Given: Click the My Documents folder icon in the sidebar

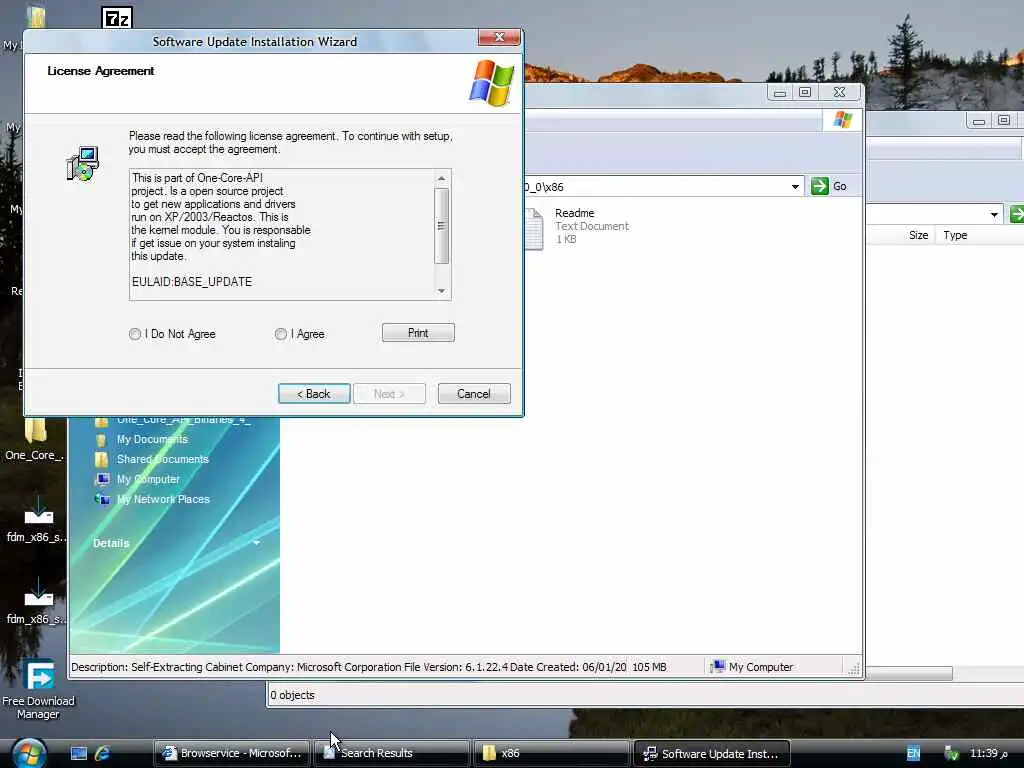Looking at the screenshot, I should point(101,440).
